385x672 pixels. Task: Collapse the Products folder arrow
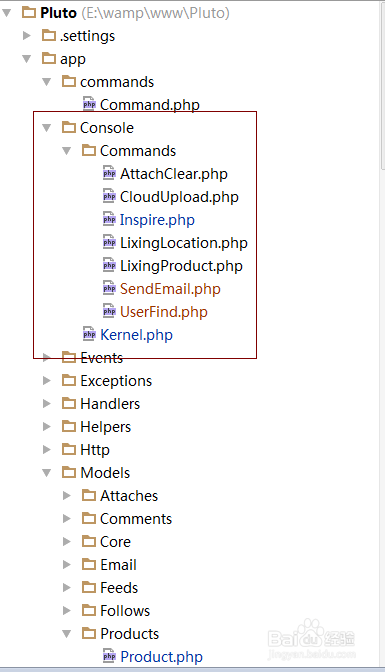click(x=66, y=633)
